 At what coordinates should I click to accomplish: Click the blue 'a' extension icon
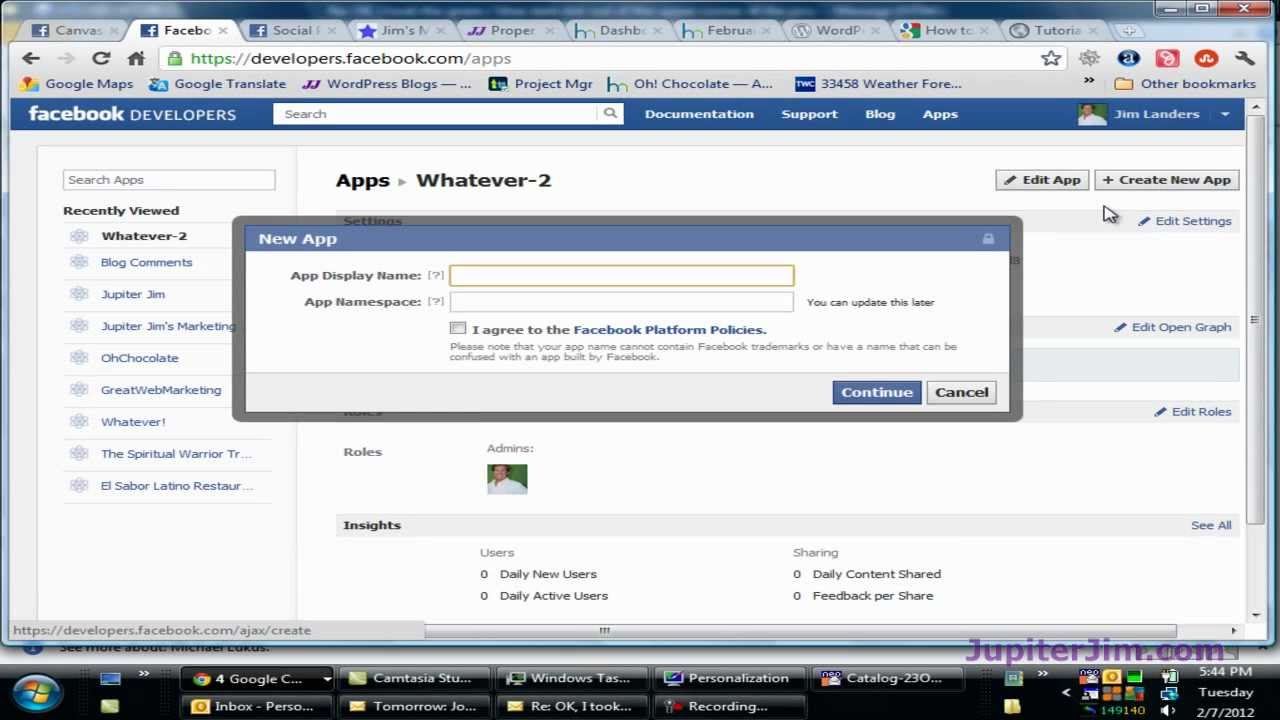point(1128,59)
